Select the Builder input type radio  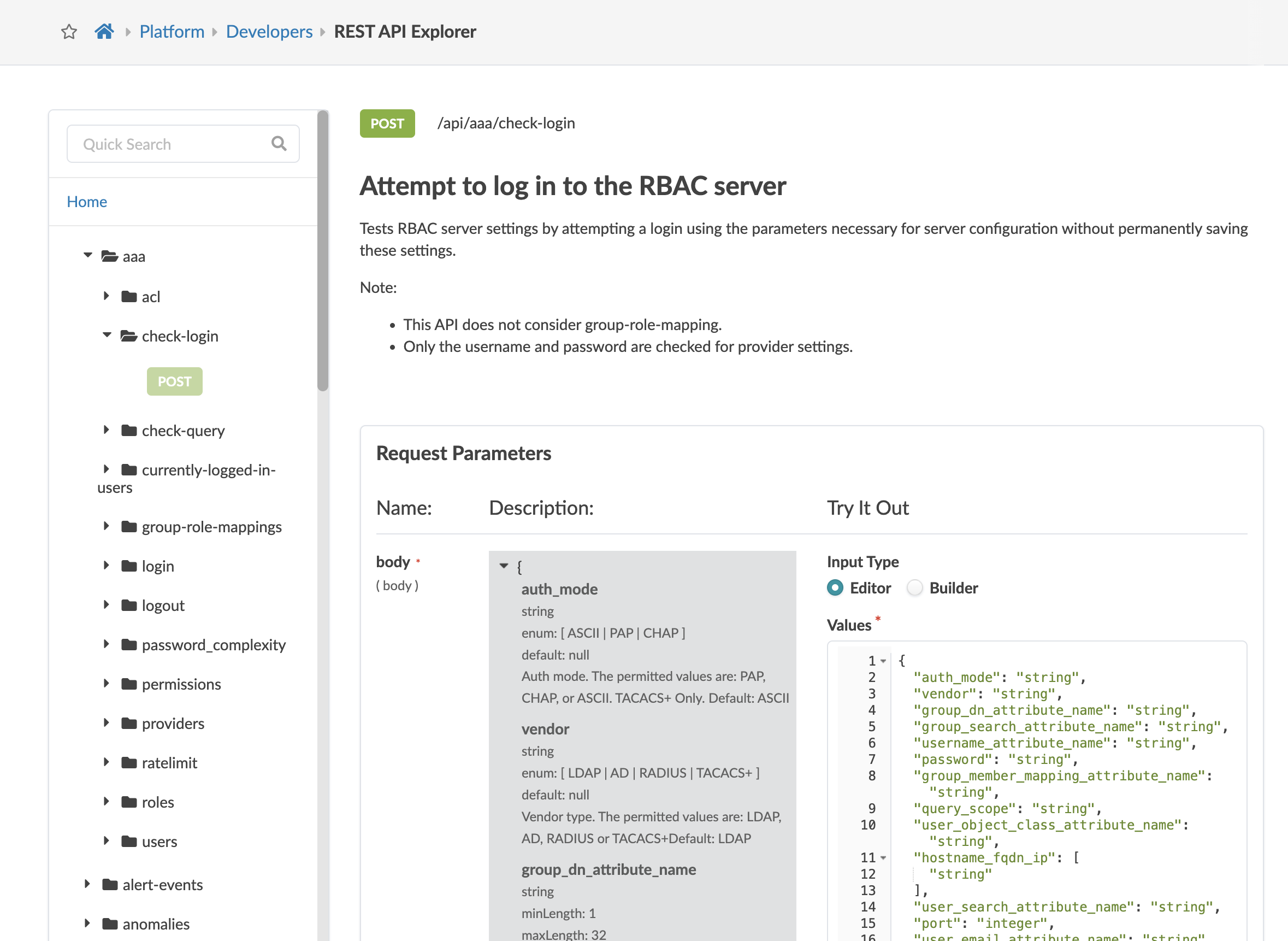point(914,588)
